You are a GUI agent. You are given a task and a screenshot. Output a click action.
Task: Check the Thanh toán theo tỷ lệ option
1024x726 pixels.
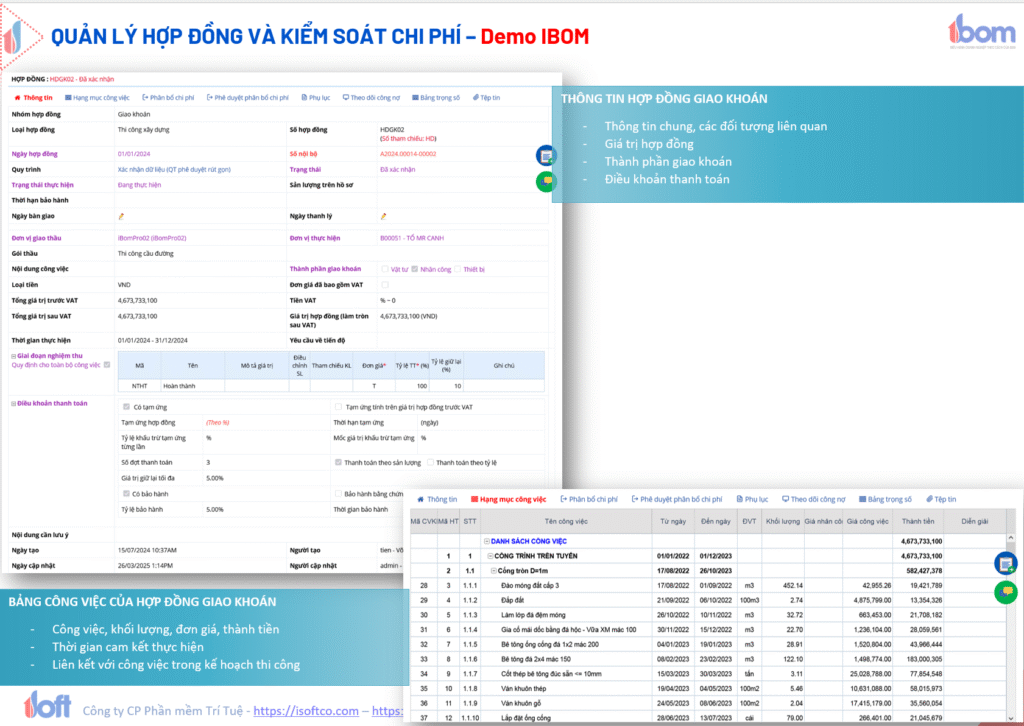point(430,463)
